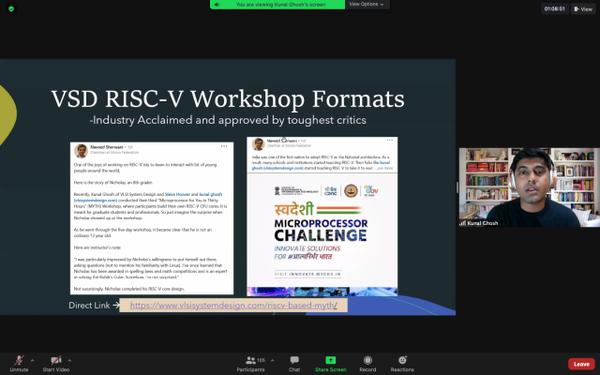This screenshot has width=600, height=375.
Task: Click the Unmute microphone icon
Action: click(x=18, y=360)
